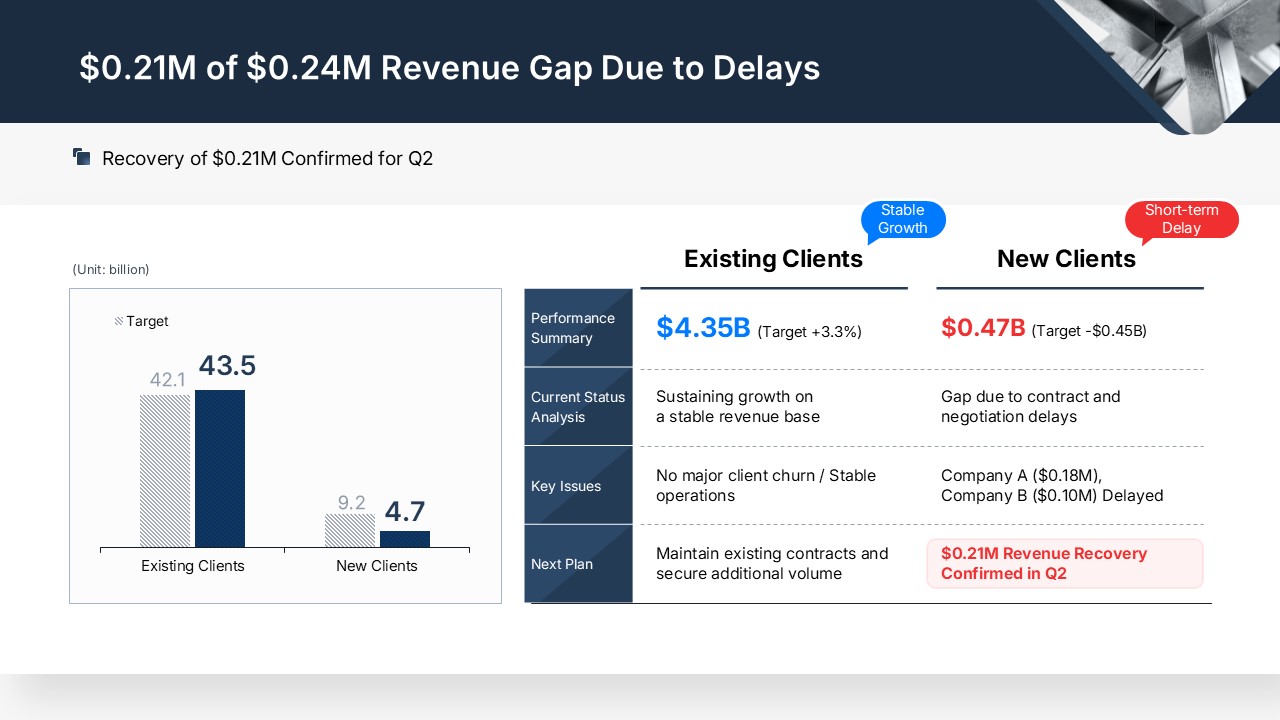This screenshot has height=720, width=1280.
Task: Select the dark blue 43.5 bar
Action: pyautogui.click(x=220, y=468)
